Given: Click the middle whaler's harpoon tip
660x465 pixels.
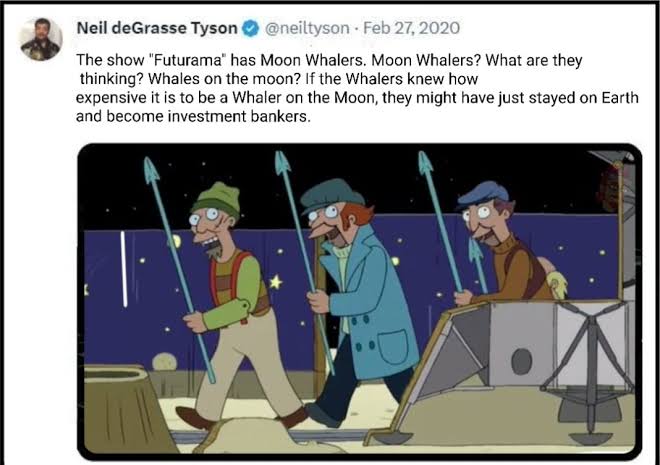Looking at the screenshot, I should (282, 163).
